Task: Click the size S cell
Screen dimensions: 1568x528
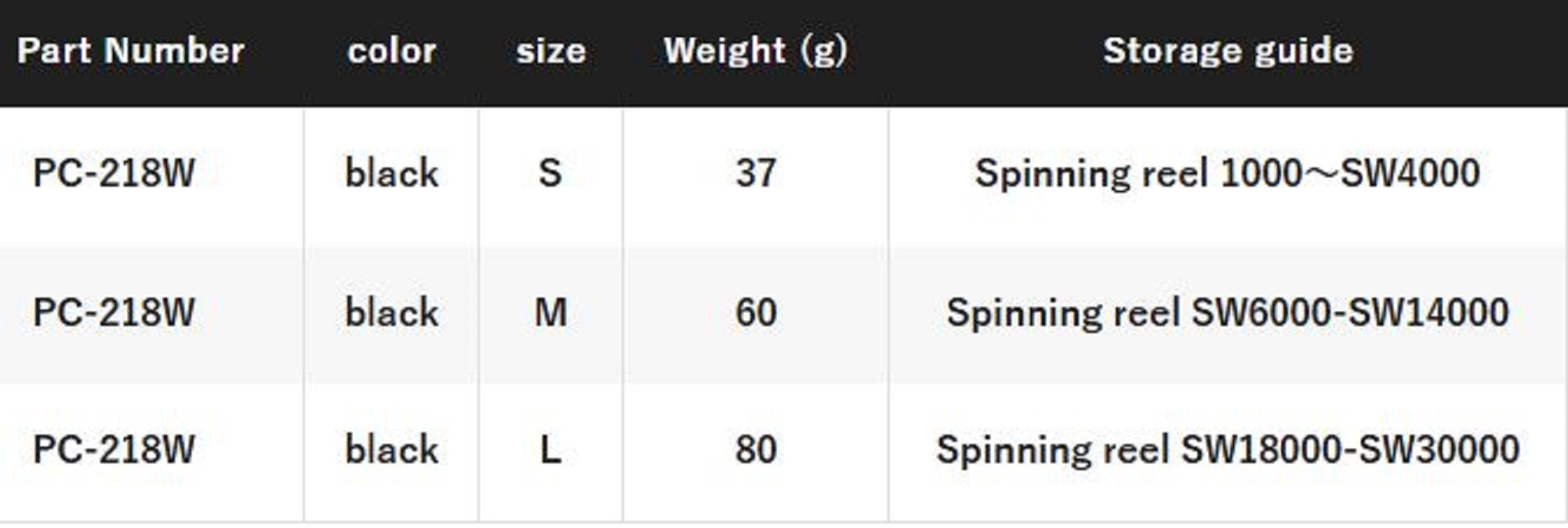Action: 550,173
